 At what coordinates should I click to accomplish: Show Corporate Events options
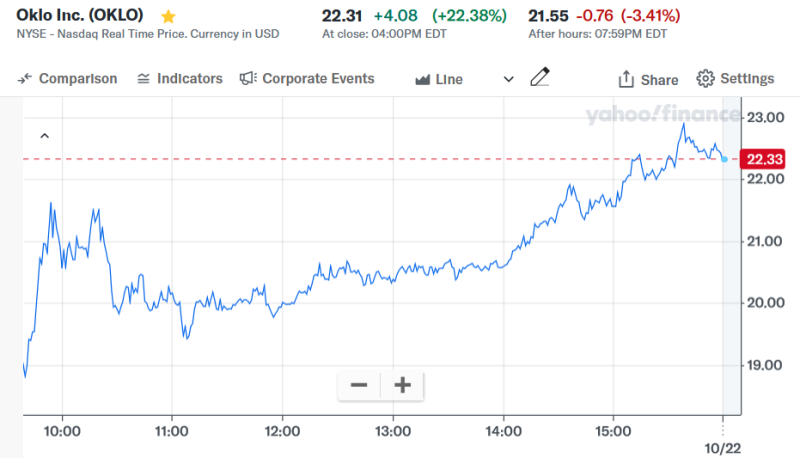[307, 78]
